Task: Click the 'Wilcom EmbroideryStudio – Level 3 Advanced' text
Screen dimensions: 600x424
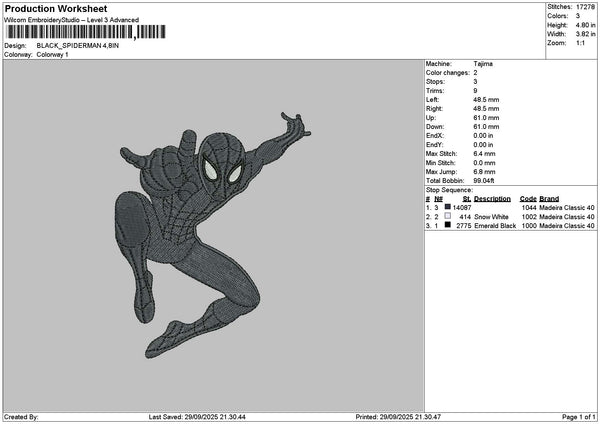Action: 72,20
